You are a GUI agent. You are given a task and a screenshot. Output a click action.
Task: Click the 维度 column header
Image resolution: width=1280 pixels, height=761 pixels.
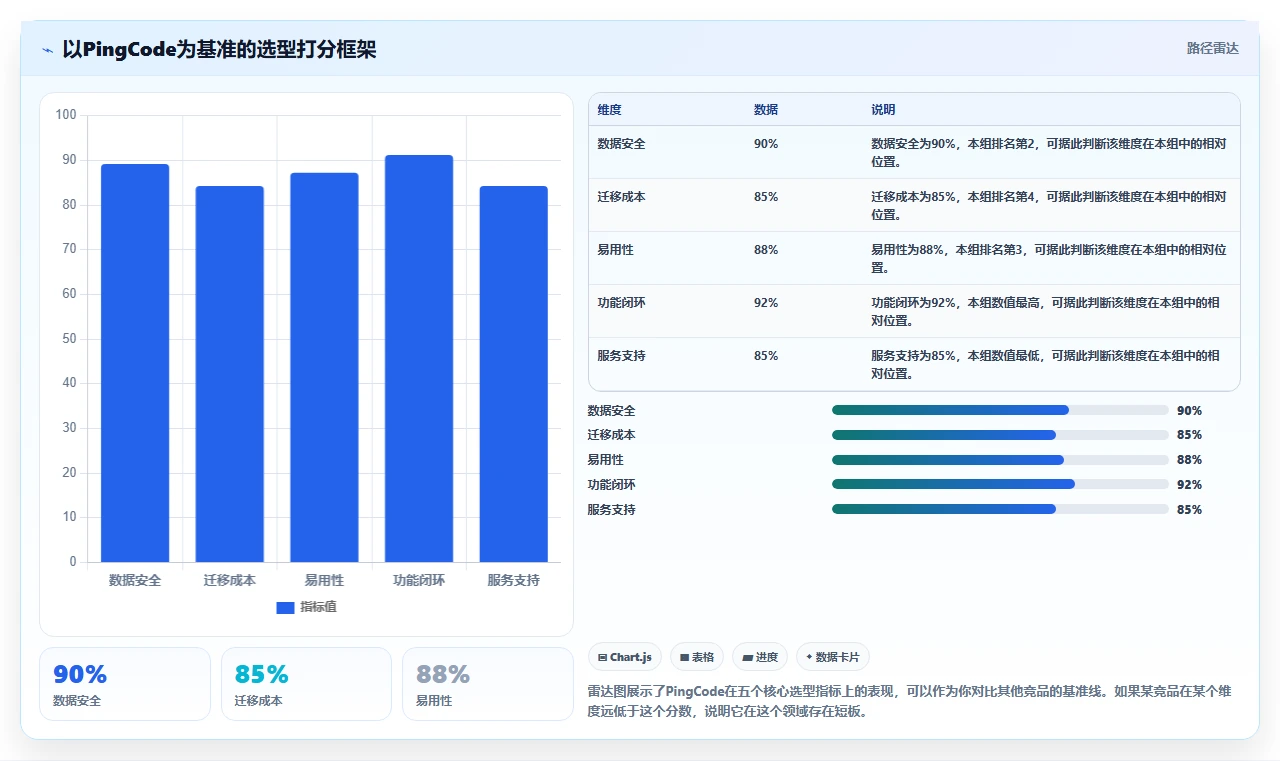(x=609, y=110)
